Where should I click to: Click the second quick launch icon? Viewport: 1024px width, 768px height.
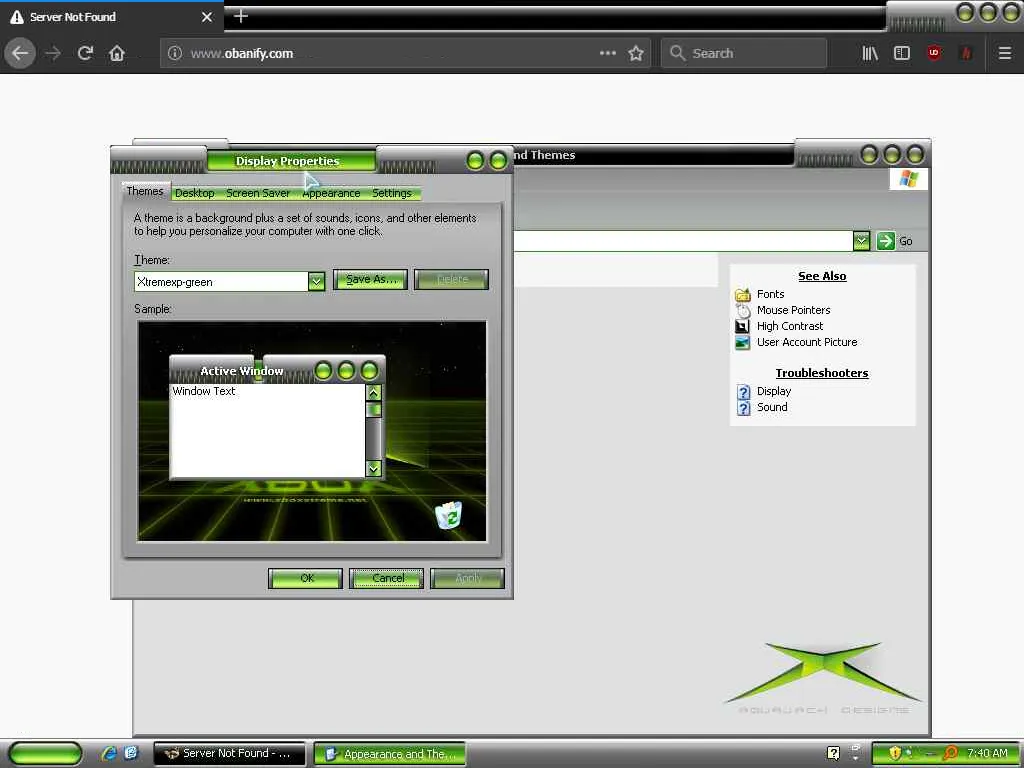pyautogui.click(x=131, y=754)
